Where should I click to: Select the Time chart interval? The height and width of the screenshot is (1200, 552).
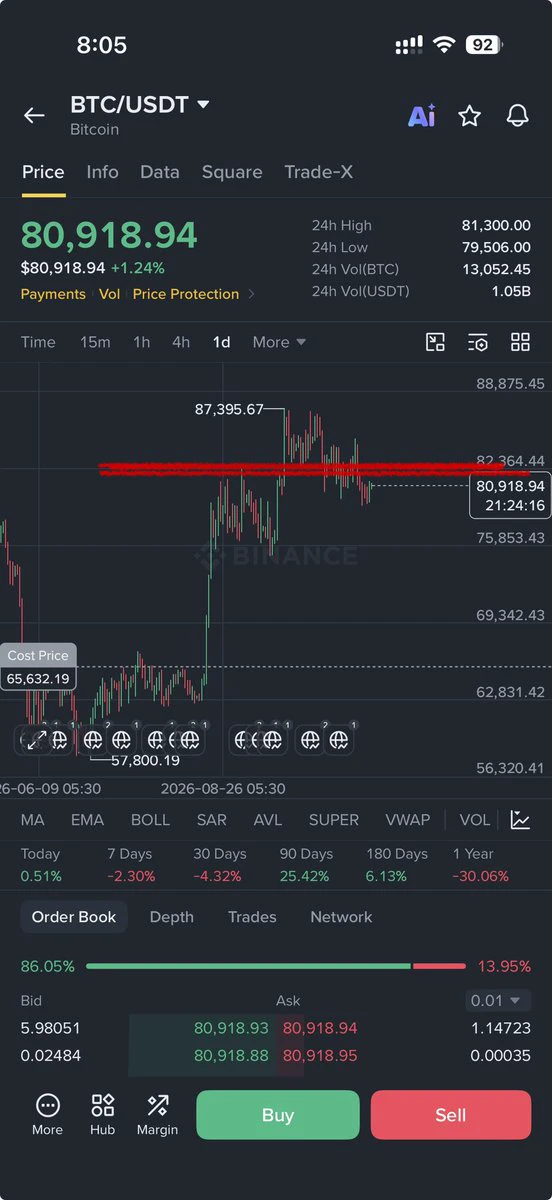point(38,342)
